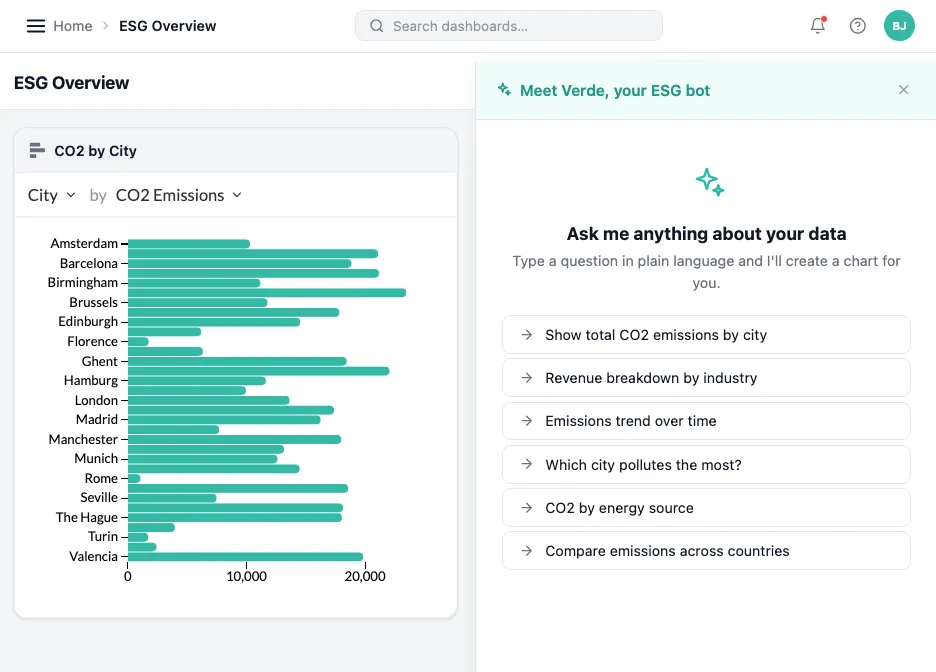936x672 pixels.
Task: Click the Turin axis label
Action: pyautogui.click(x=103, y=536)
